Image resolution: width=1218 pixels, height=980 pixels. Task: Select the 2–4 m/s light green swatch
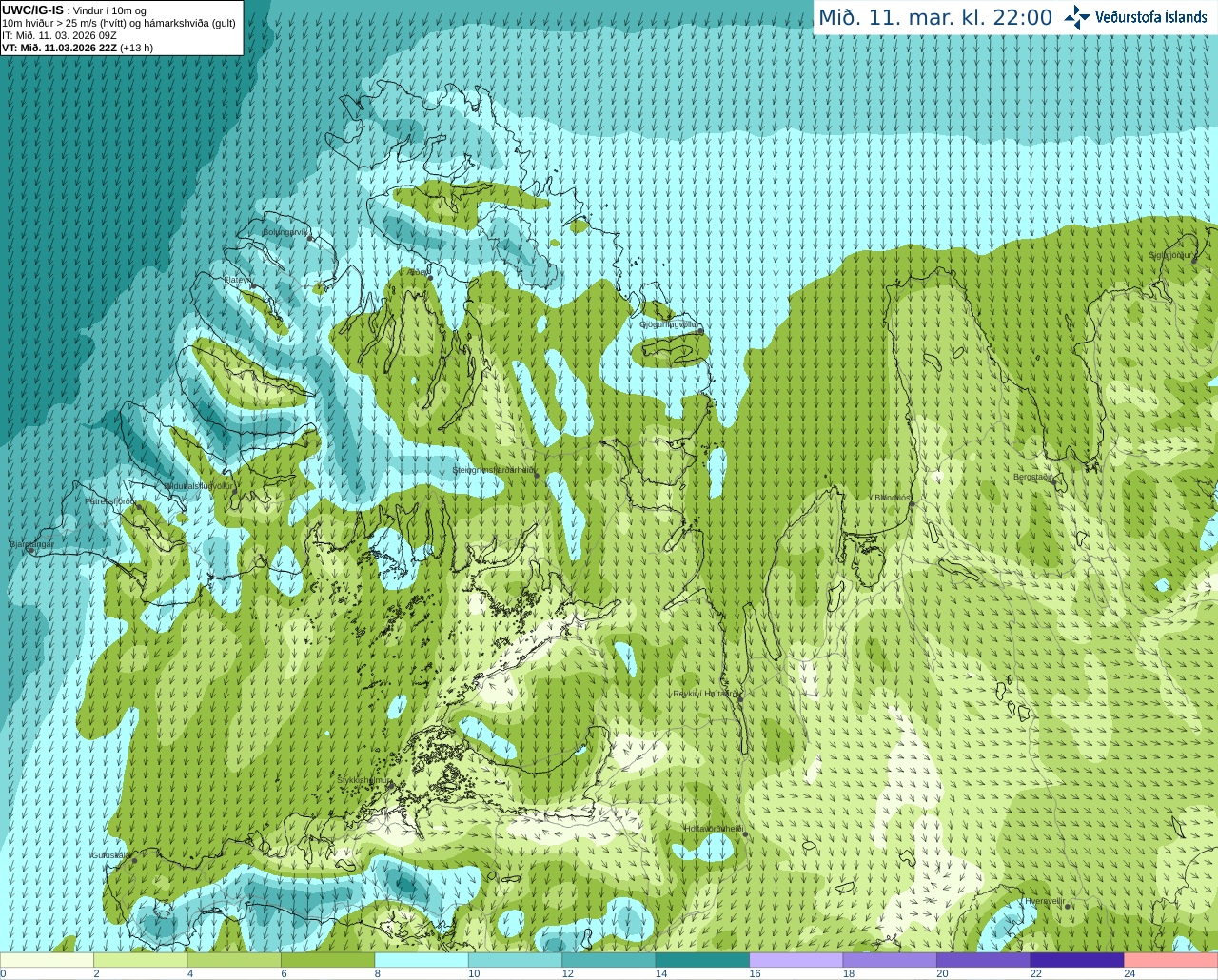[x=141, y=960]
